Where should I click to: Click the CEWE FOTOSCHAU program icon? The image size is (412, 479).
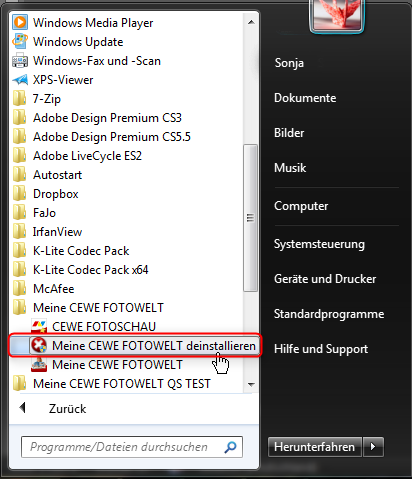click(x=39, y=327)
